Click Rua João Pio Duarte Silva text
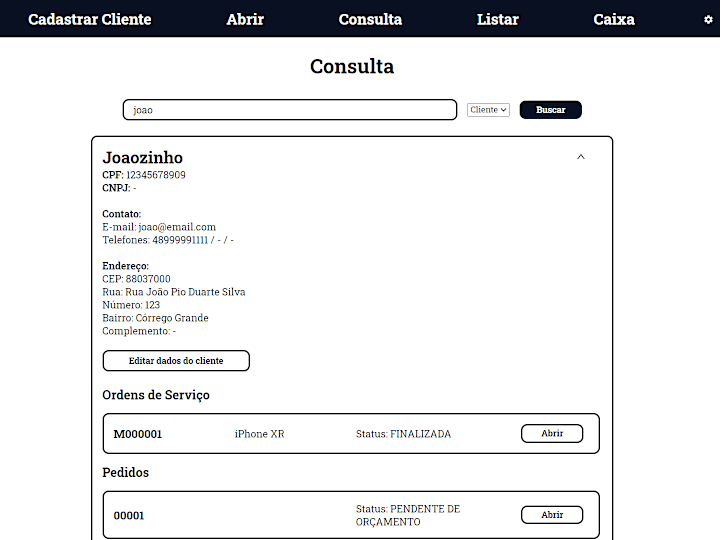The image size is (720, 540). 185,292
